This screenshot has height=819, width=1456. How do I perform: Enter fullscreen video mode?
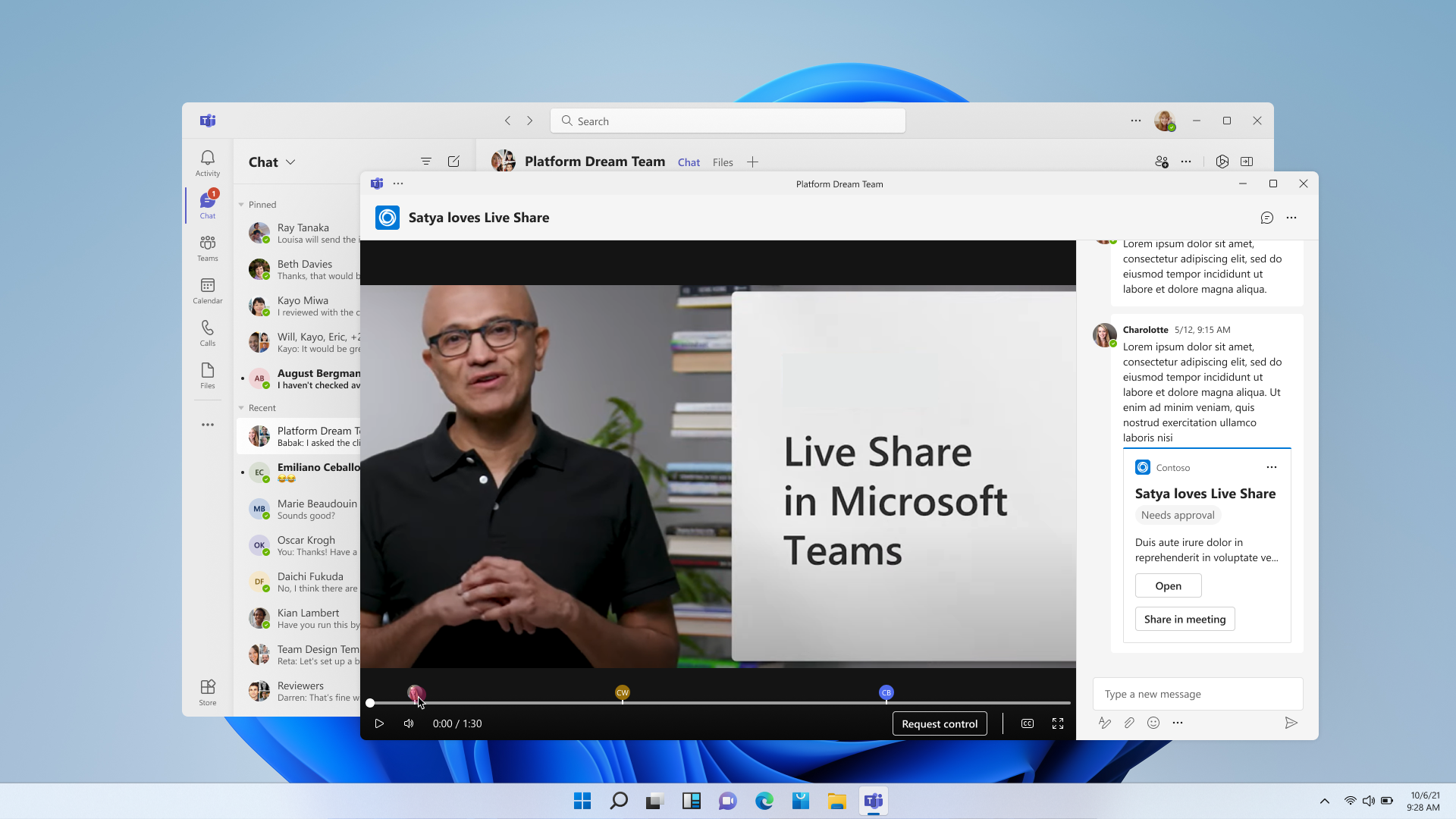point(1058,723)
